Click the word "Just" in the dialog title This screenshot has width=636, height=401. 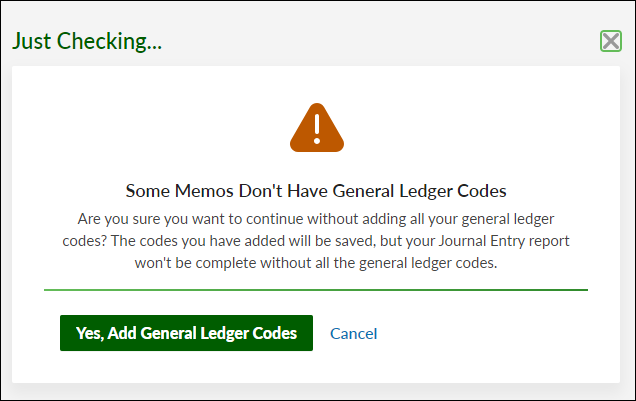pos(32,42)
